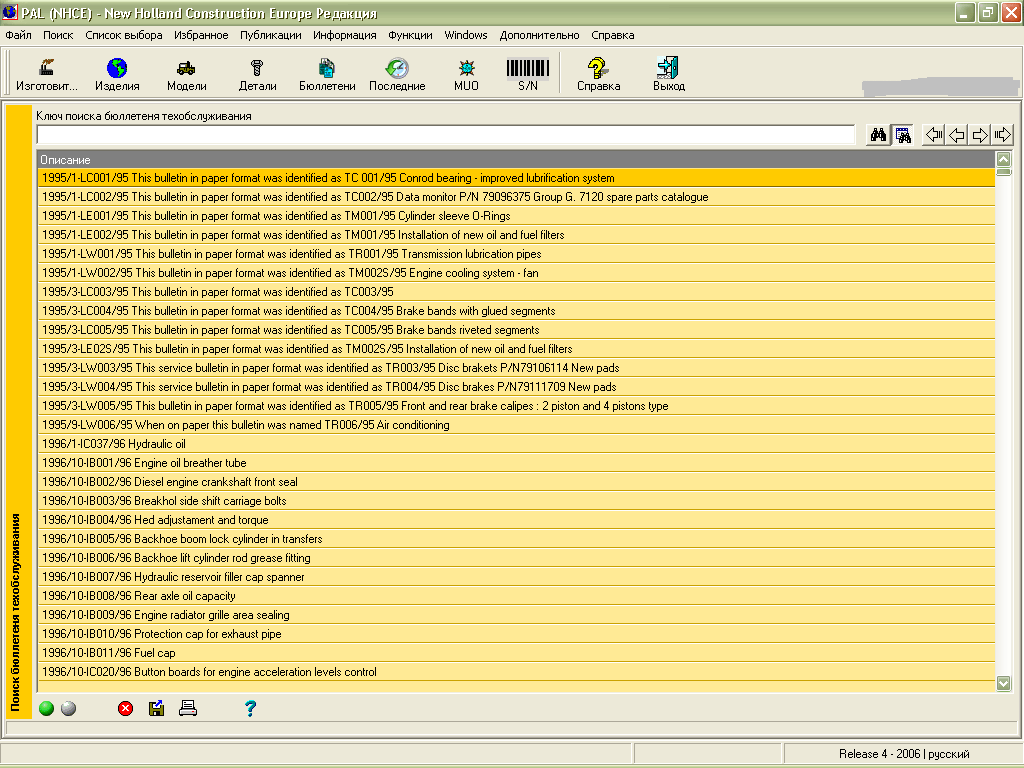1024x768 pixels.
Task: Click the Изделия globe icon
Action: tap(117, 74)
